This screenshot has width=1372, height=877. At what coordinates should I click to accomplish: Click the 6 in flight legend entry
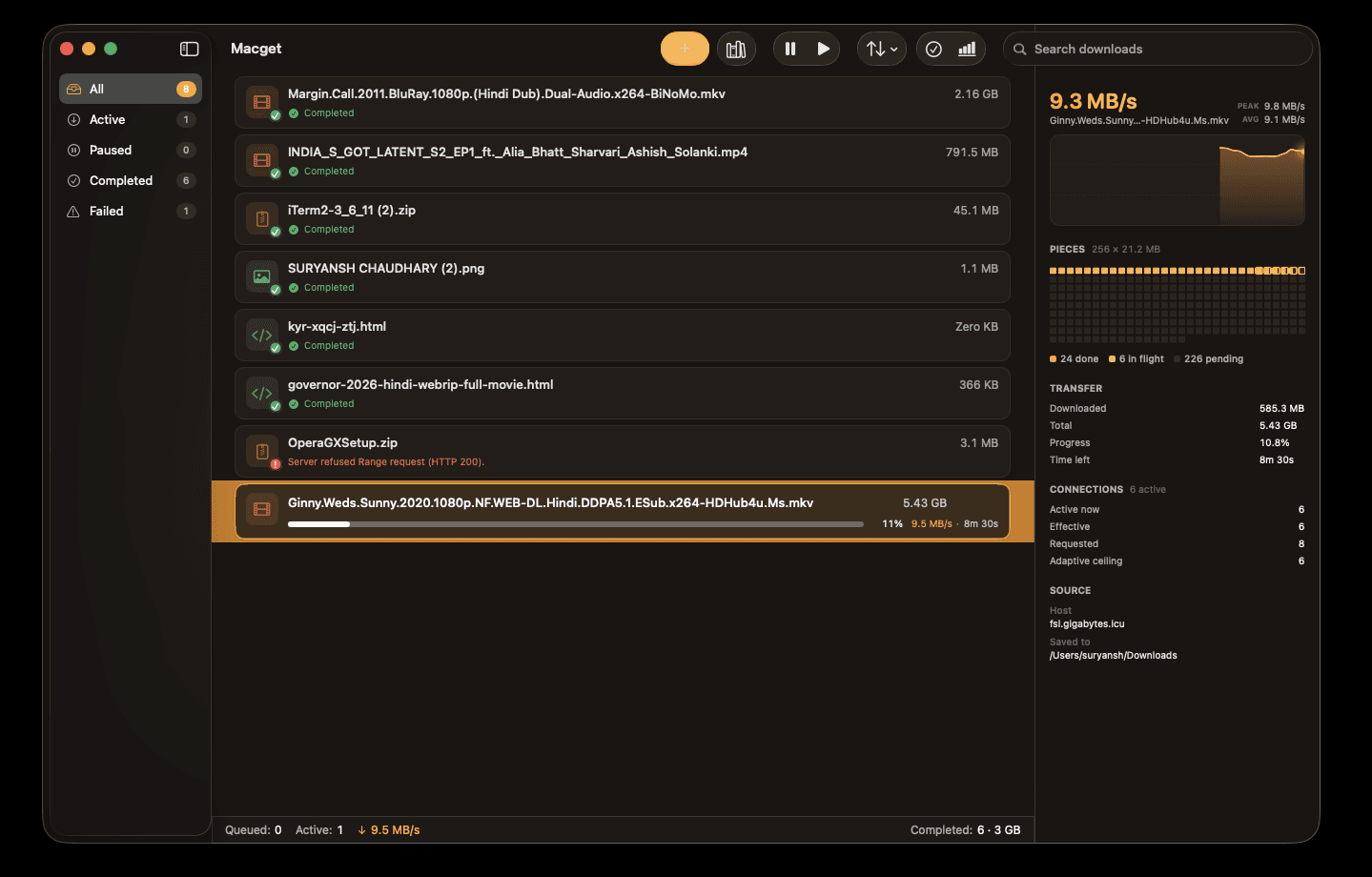pyautogui.click(x=1137, y=358)
